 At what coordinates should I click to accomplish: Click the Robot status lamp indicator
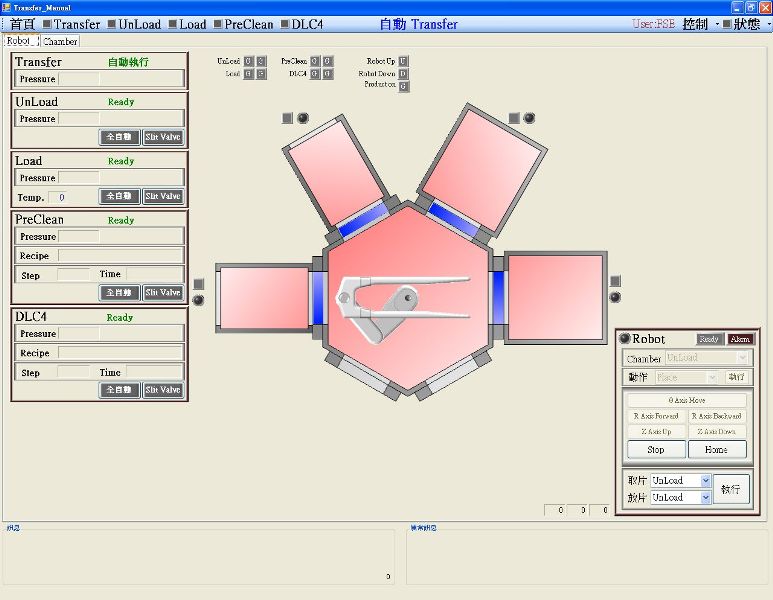pyautogui.click(x=625, y=339)
